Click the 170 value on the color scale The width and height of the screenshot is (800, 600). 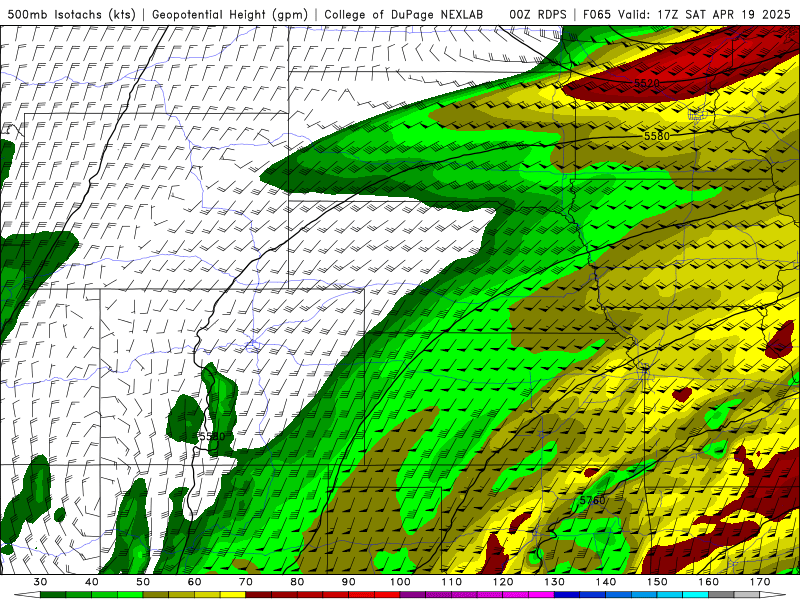pos(760,582)
